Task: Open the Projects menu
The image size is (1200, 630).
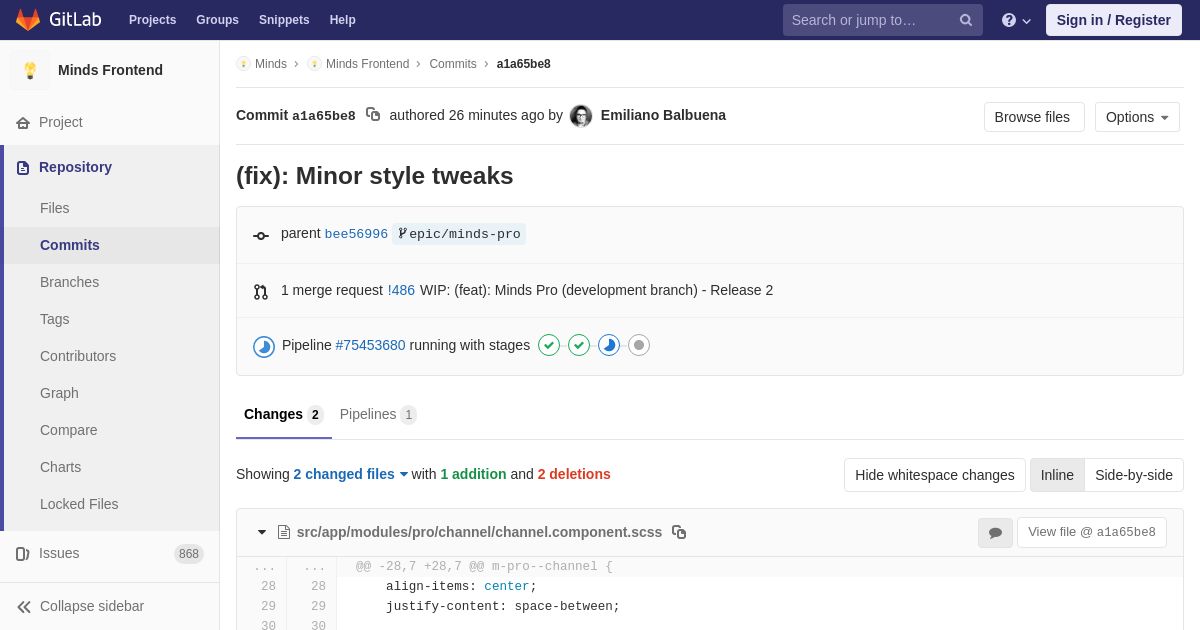Action: click(152, 20)
